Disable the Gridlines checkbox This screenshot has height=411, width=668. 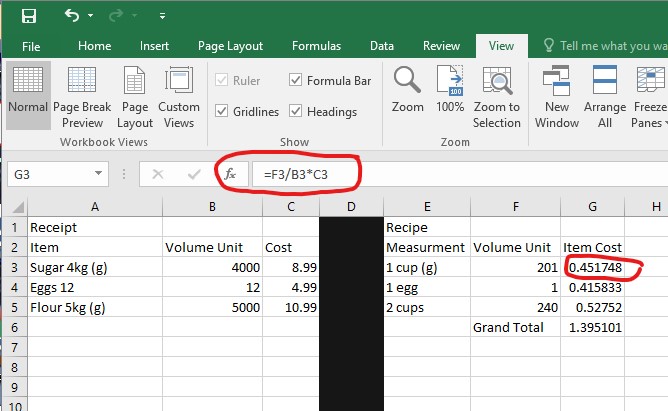coord(222,111)
